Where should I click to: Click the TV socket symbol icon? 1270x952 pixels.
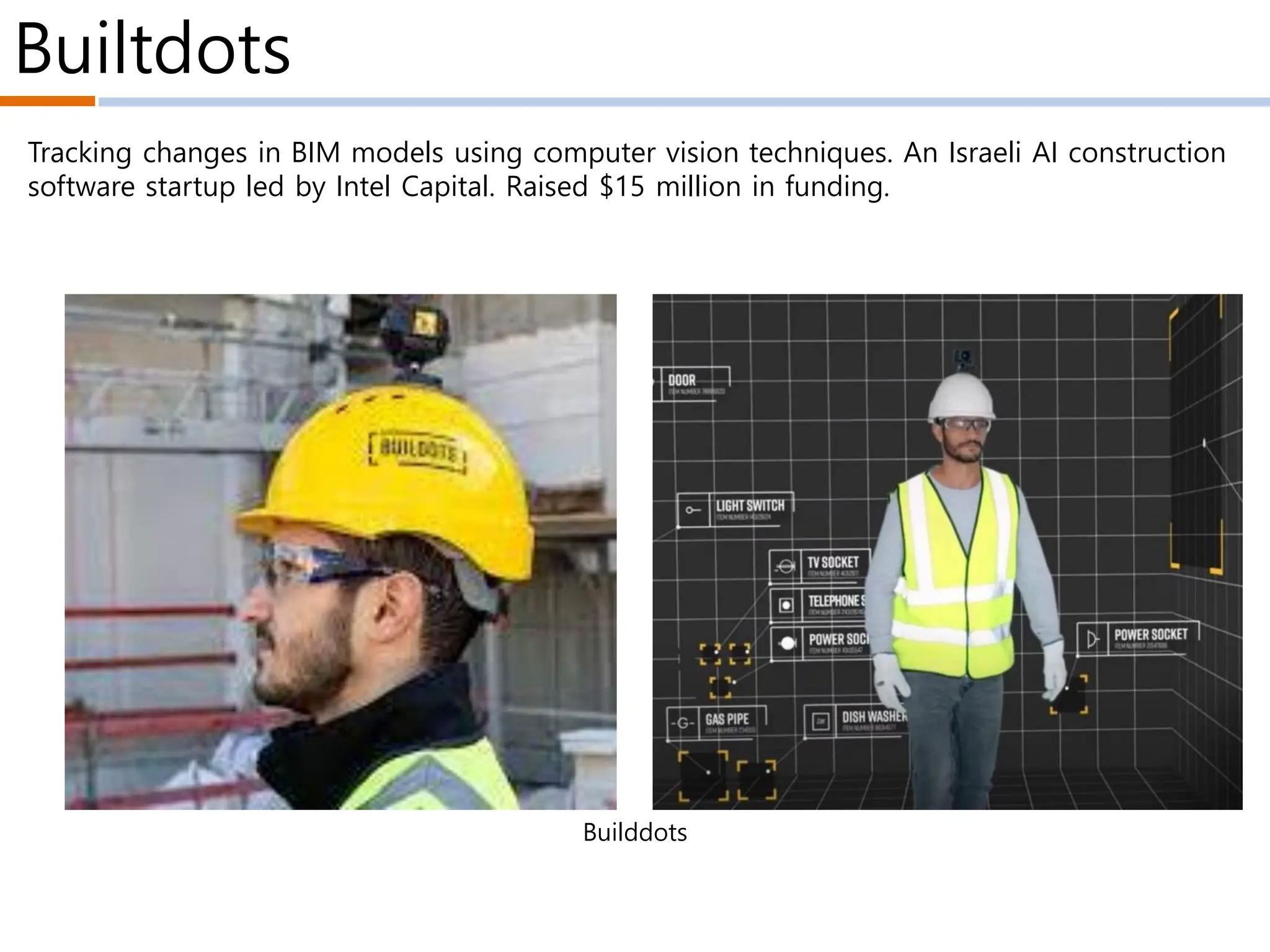(x=786, y=566)
